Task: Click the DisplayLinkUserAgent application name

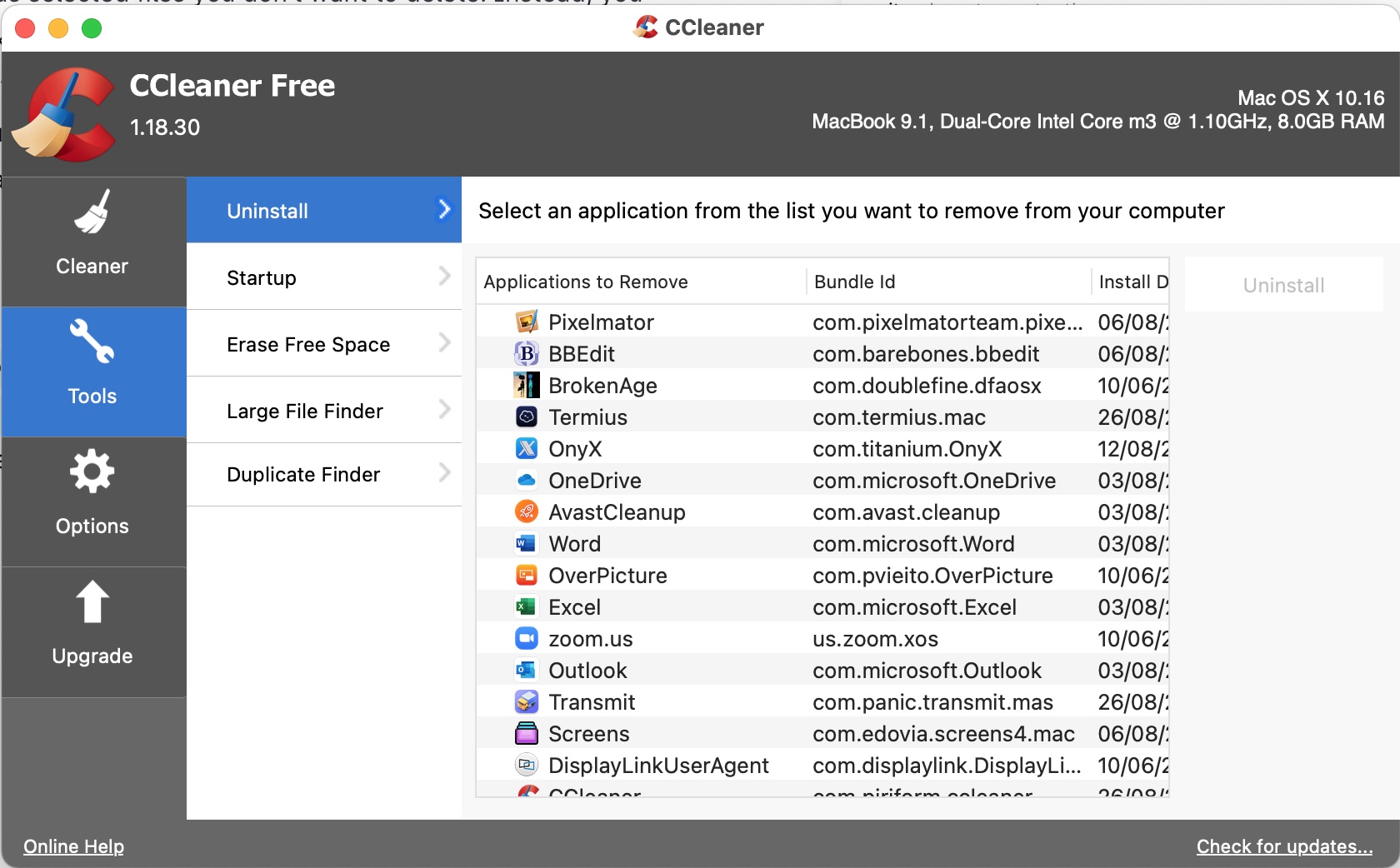Action: pyautogui.click(x=658, y=765)
